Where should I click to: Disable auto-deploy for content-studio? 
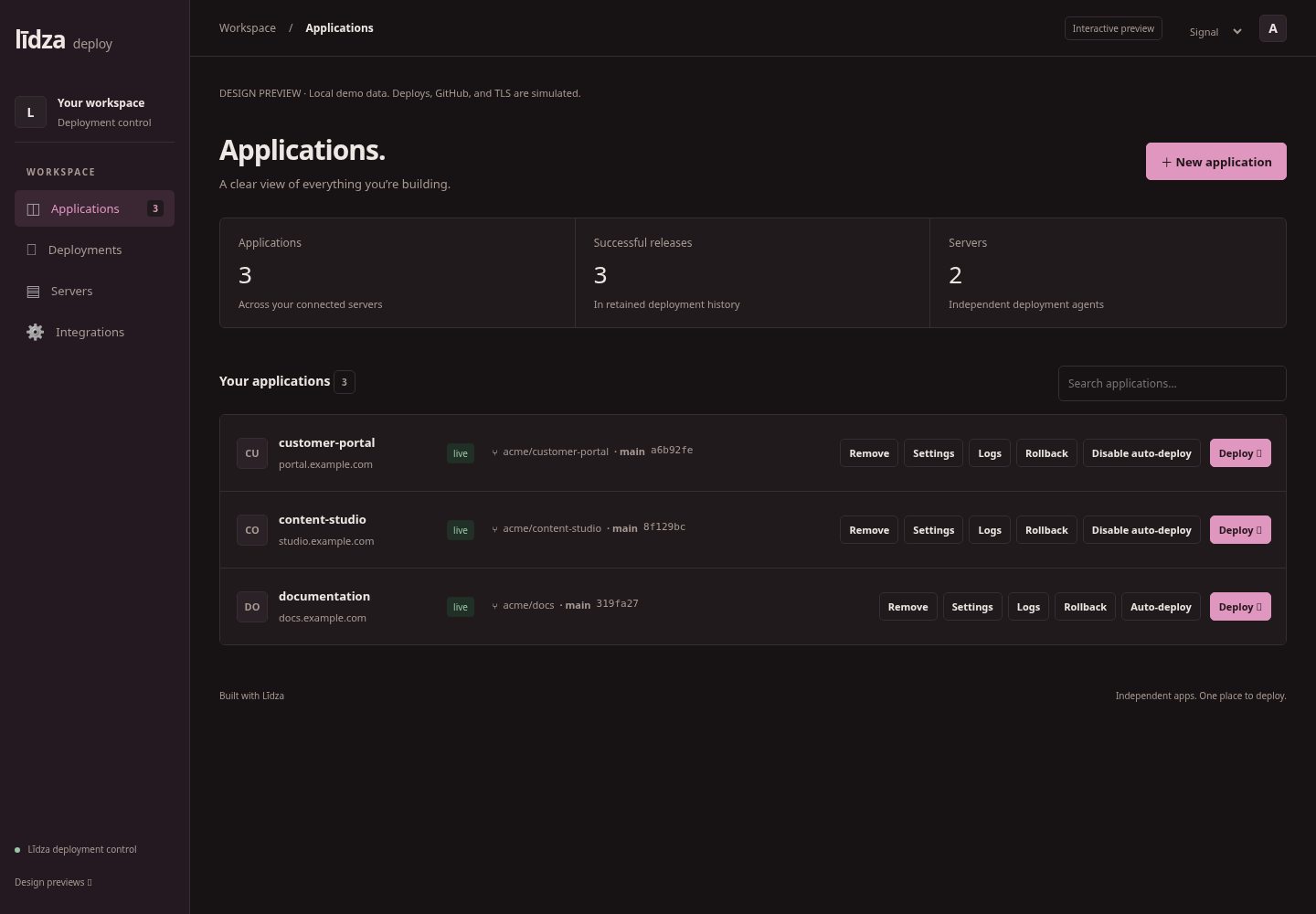click(1141, 530)
